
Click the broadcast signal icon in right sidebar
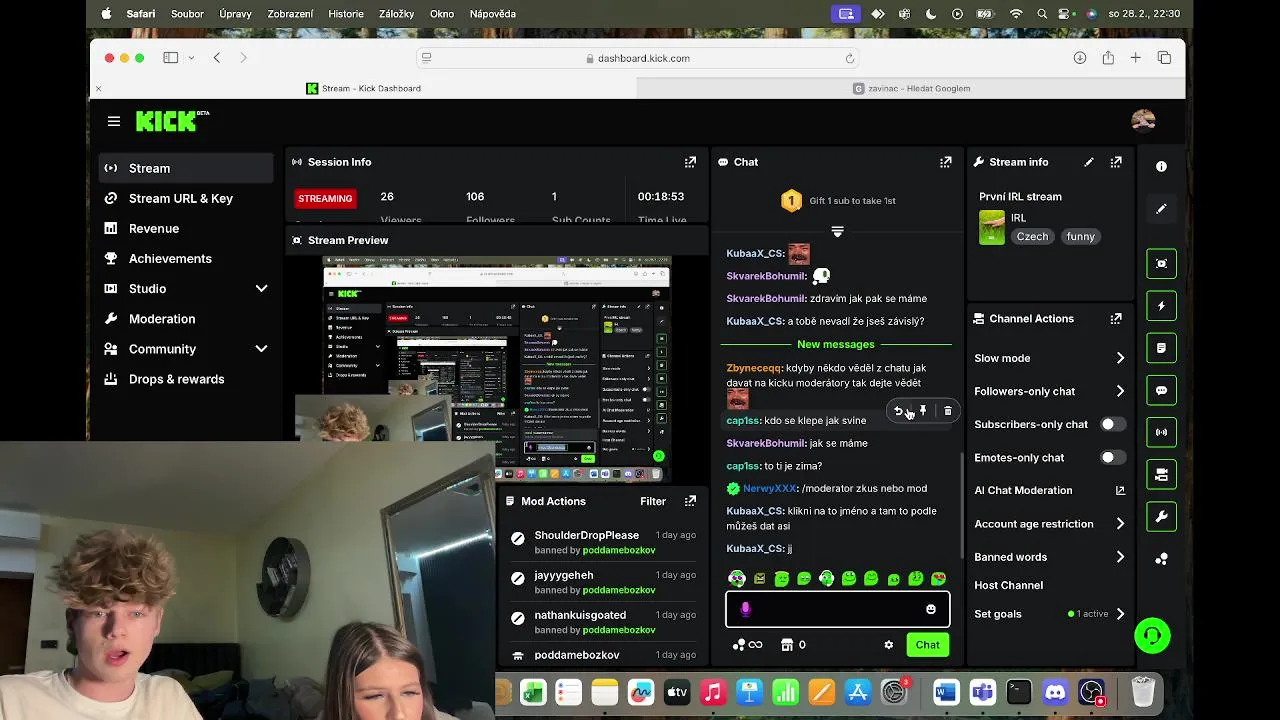tap(1161, 433)
